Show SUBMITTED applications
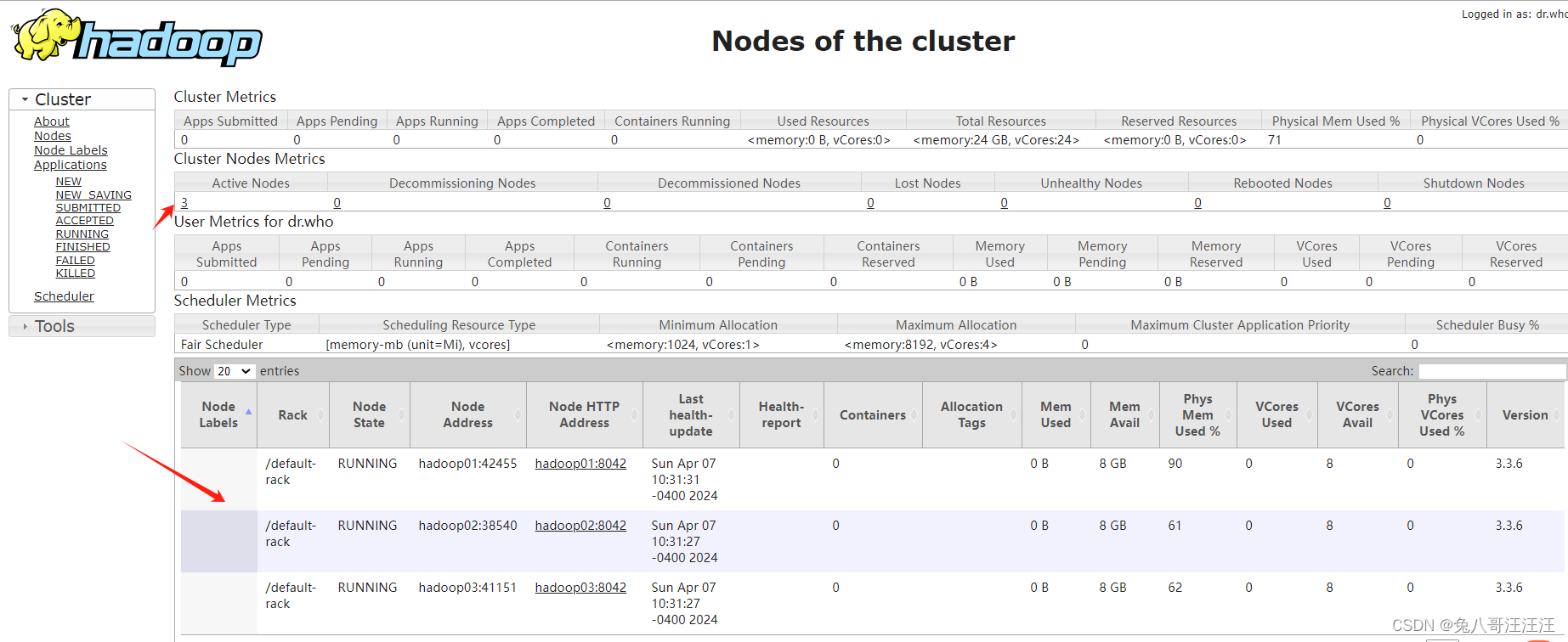This screenshot has width=1568, height=642. click(88, 207)
